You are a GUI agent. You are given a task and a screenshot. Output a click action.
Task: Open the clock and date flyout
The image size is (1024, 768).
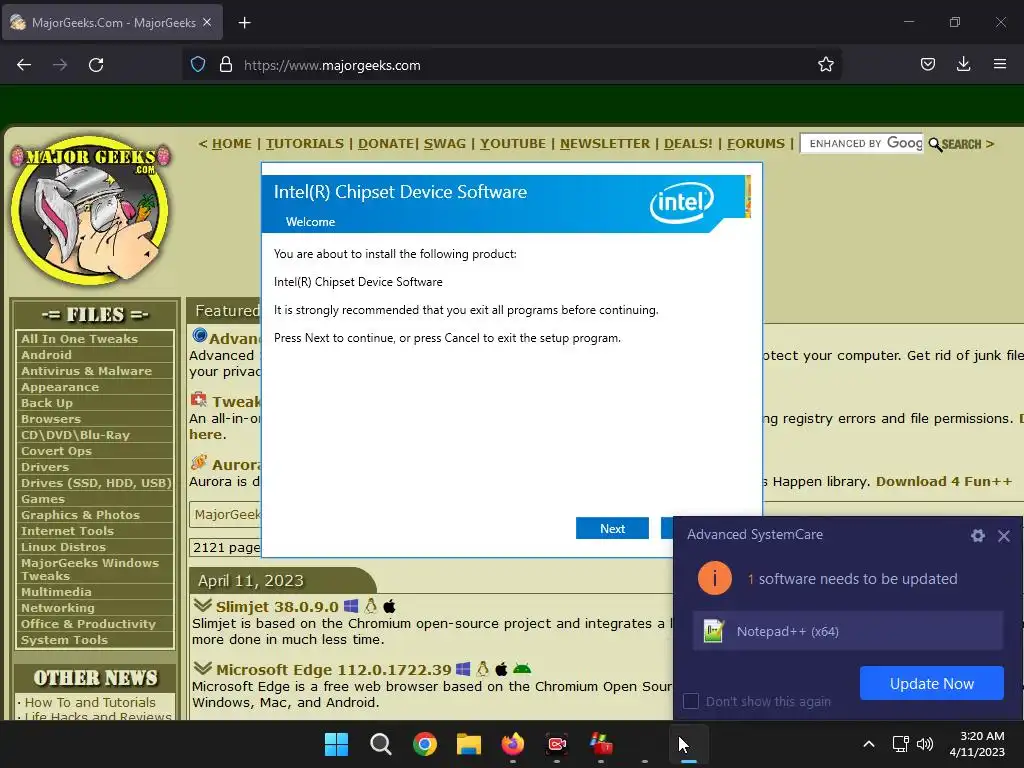(977, 744)
